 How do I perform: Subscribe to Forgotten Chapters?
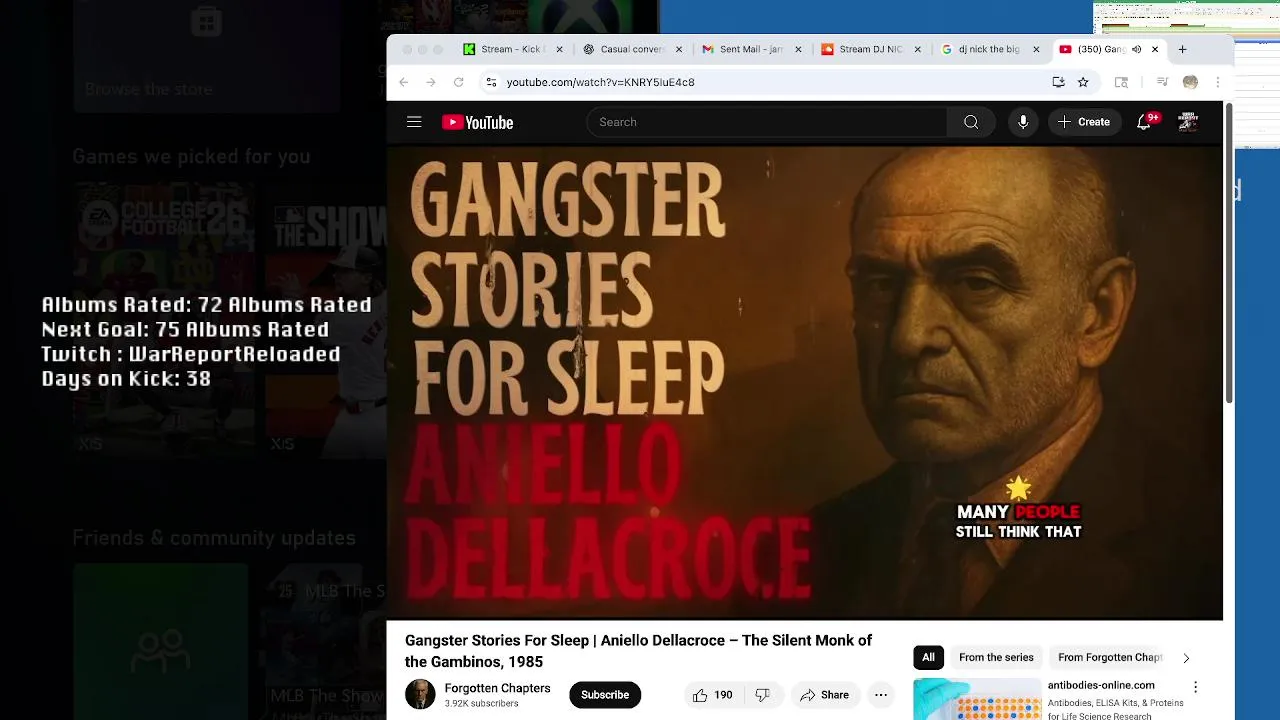coord(605,695)
